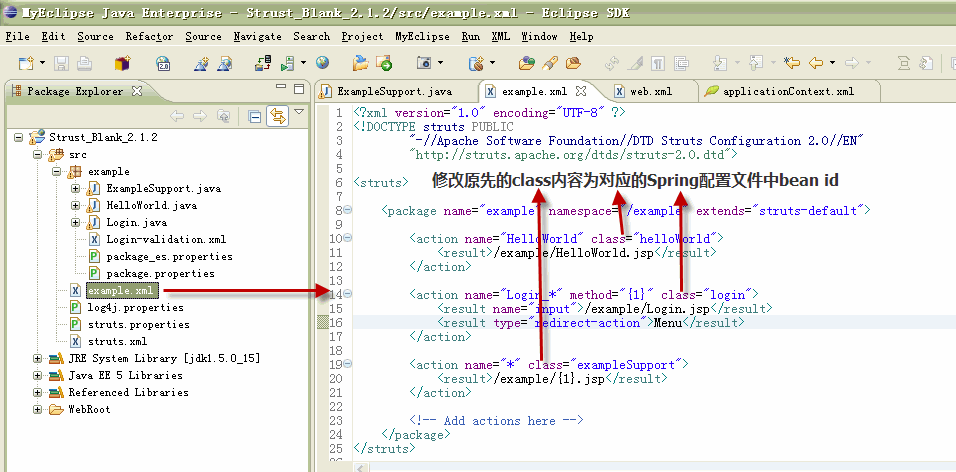Switch to the web.xml editor tab
Screen dimensions: 956x472
point(651,91)
